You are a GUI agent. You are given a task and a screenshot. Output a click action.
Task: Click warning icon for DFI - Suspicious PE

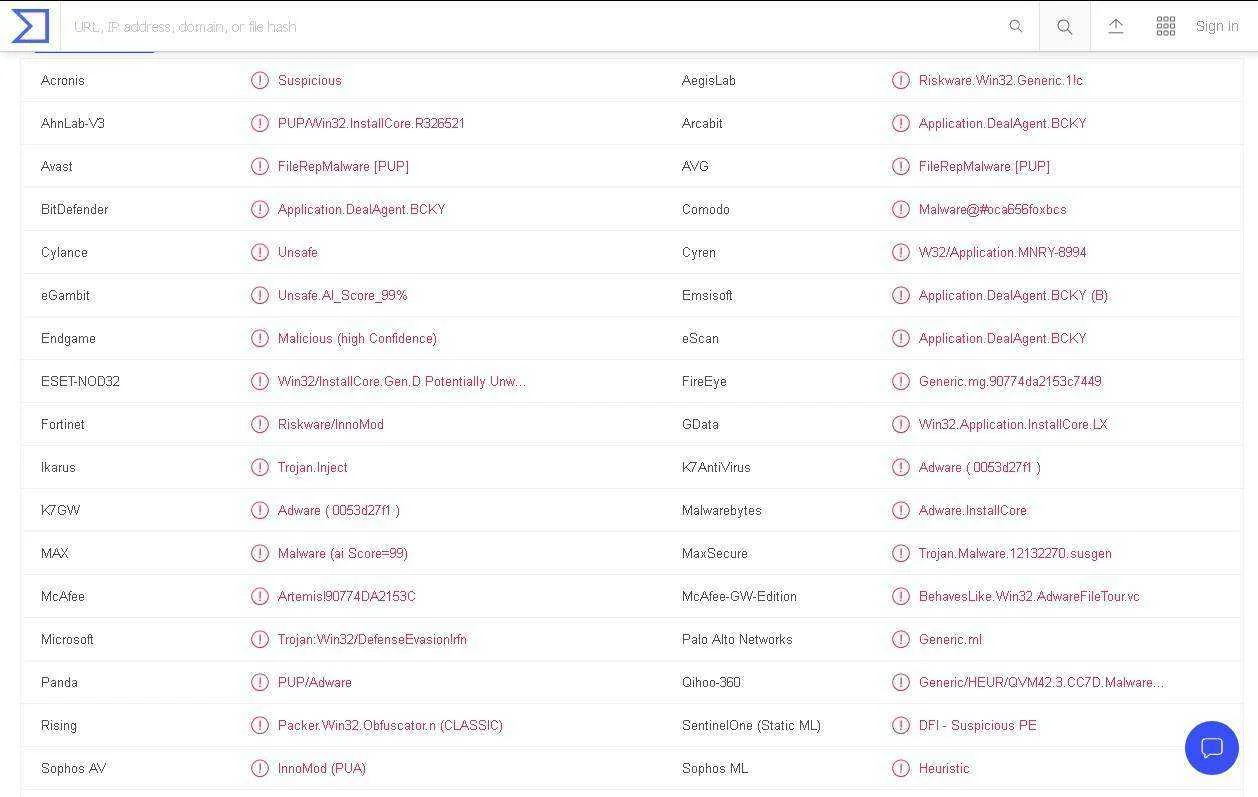[901, 725]
